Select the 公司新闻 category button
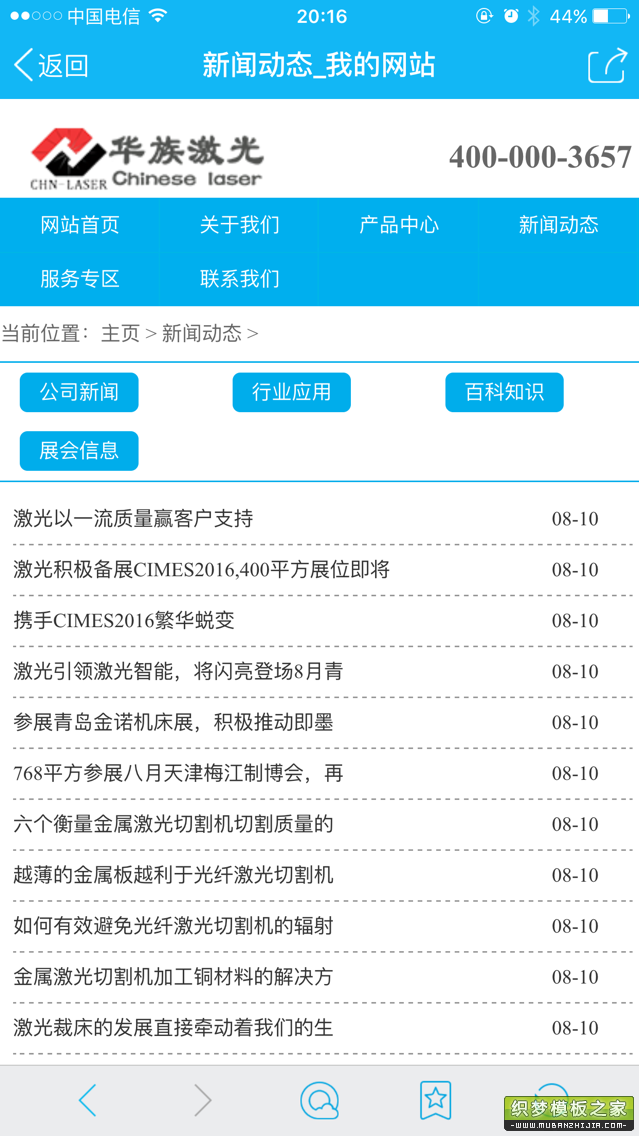The width and height of the screenshot is (639, 1136). point(79,392)
